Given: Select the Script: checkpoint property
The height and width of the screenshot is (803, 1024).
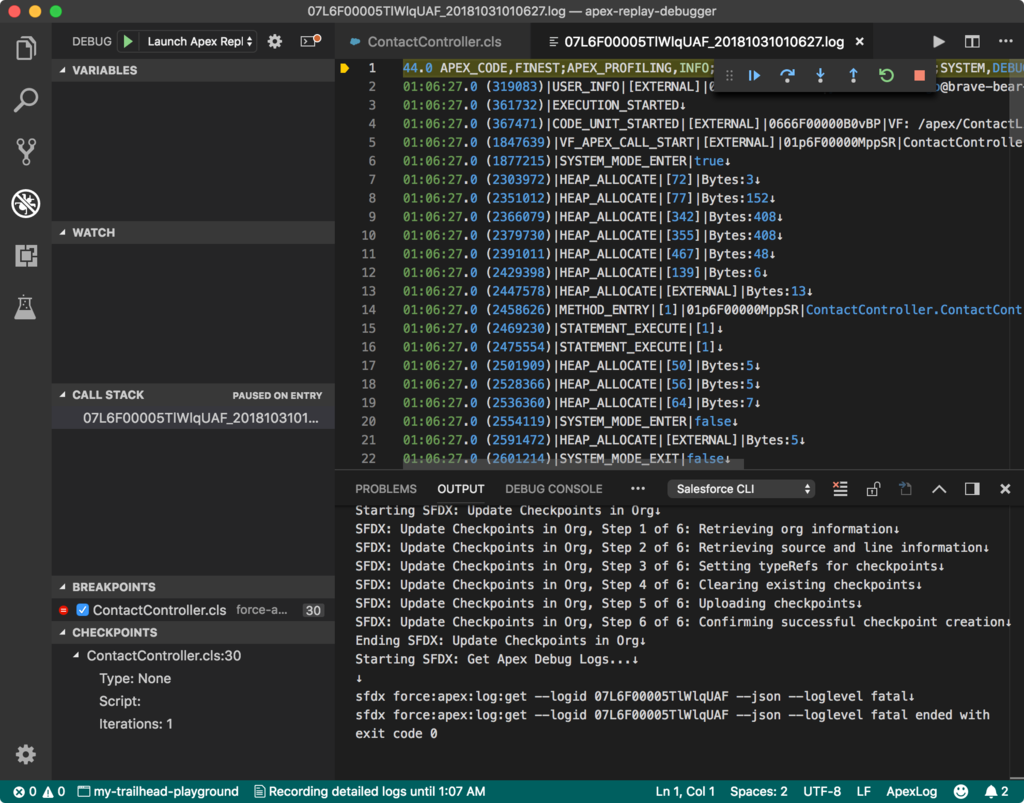Looking at the screenshot, I should click(x=120, y=701).
